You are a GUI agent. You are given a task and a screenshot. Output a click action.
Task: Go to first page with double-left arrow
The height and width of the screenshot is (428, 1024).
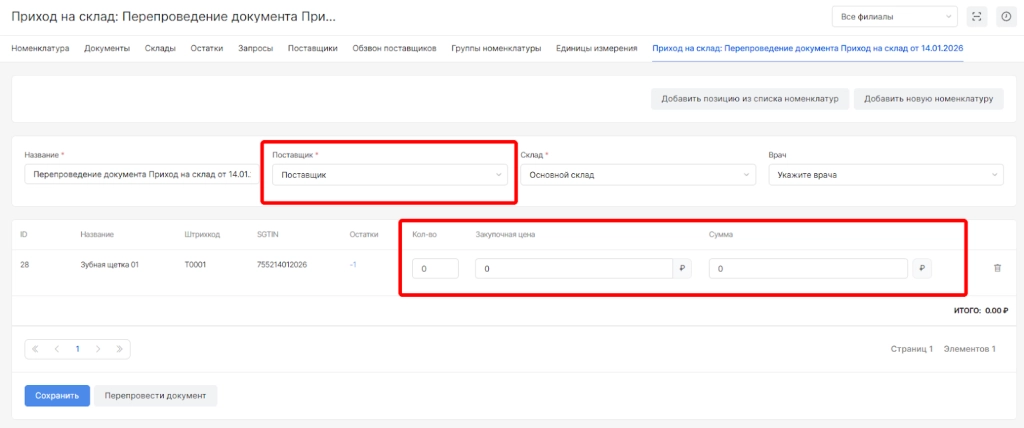pyautogui.click(x=35, y=349)
